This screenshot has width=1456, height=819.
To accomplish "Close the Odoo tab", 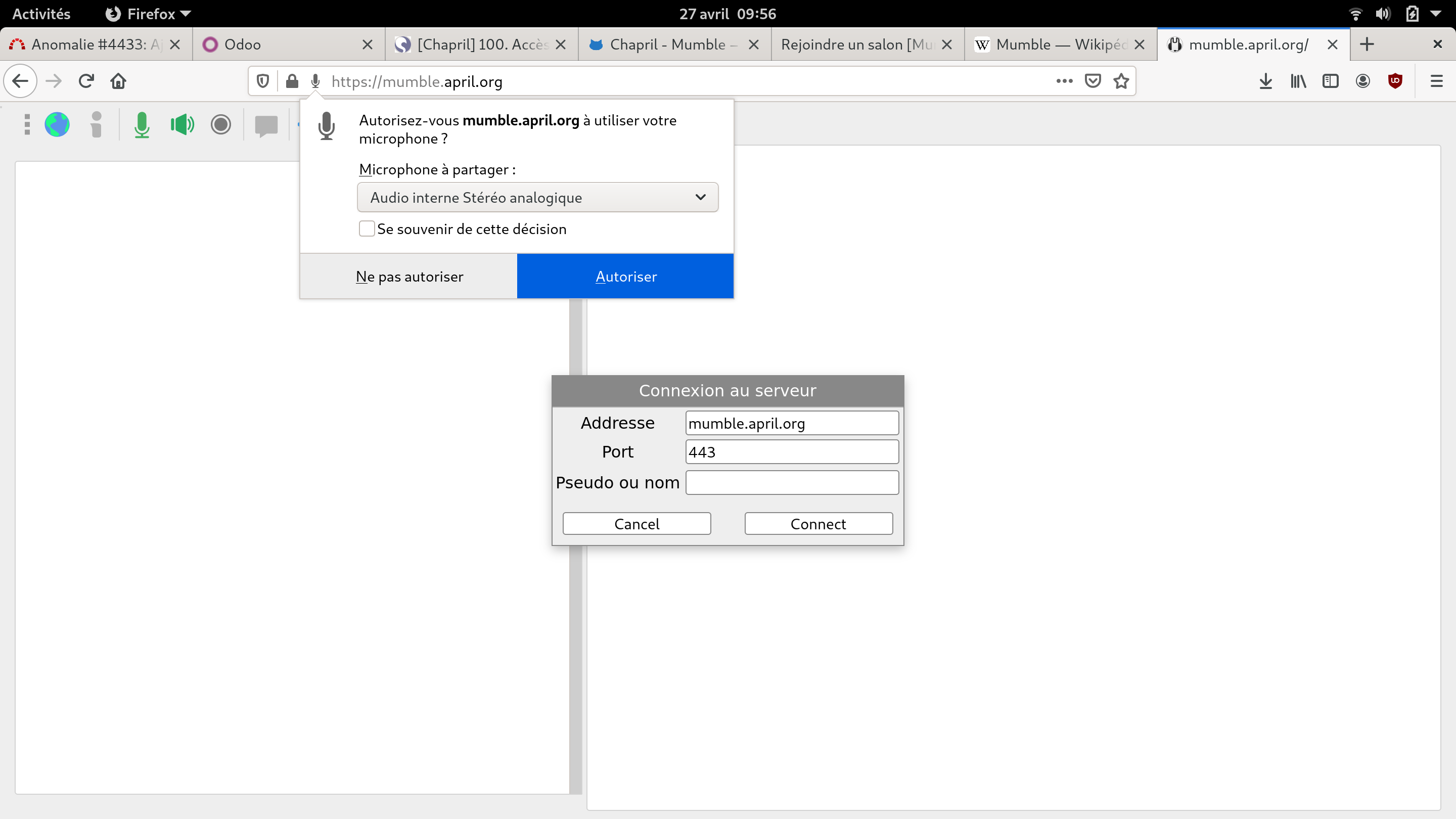I will [x=368, y=44].
